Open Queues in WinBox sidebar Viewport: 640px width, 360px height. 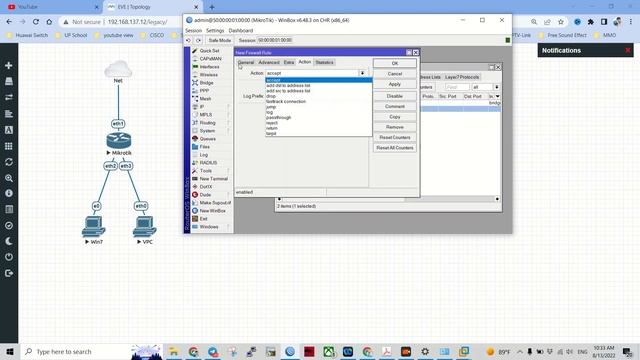(x=207, y=139)
